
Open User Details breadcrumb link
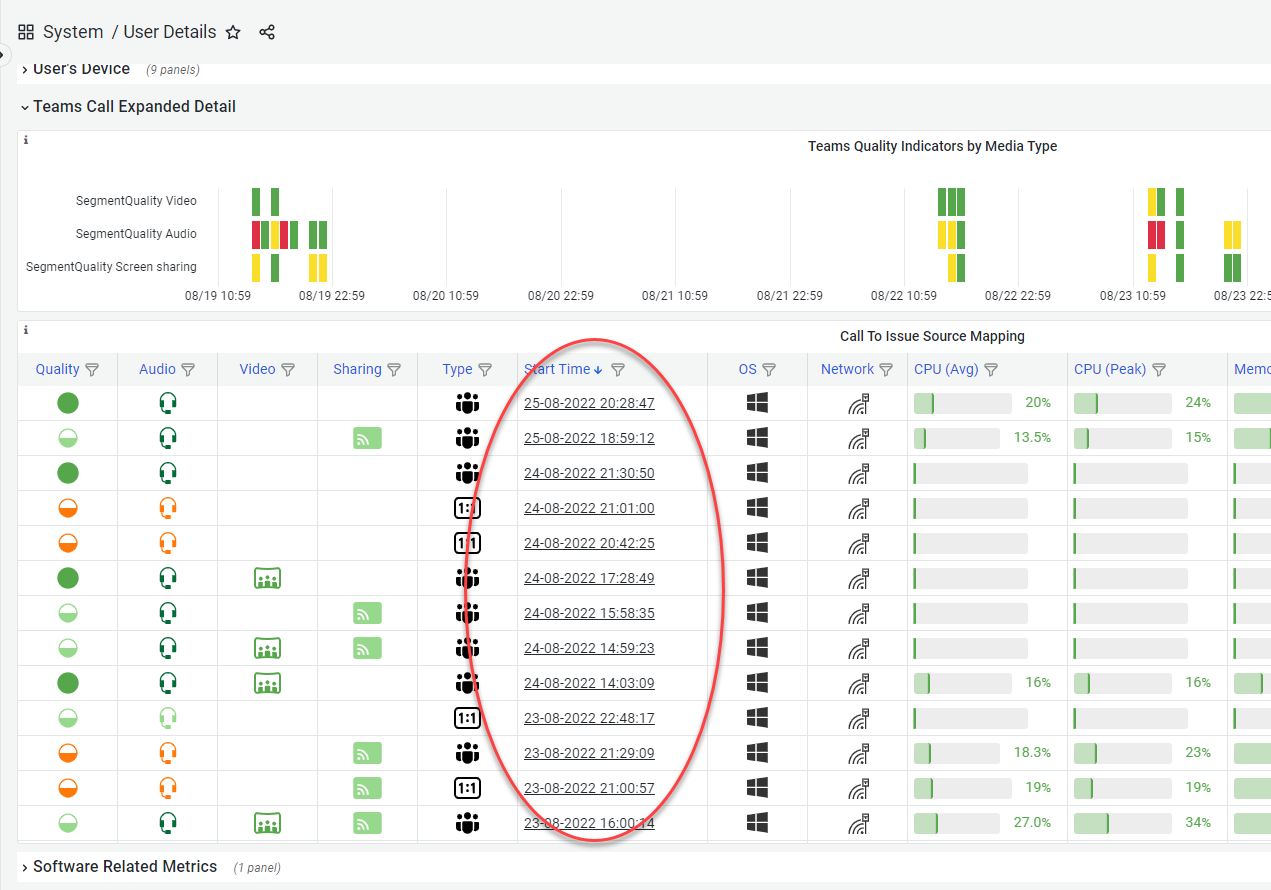click(x=170, y=32)
